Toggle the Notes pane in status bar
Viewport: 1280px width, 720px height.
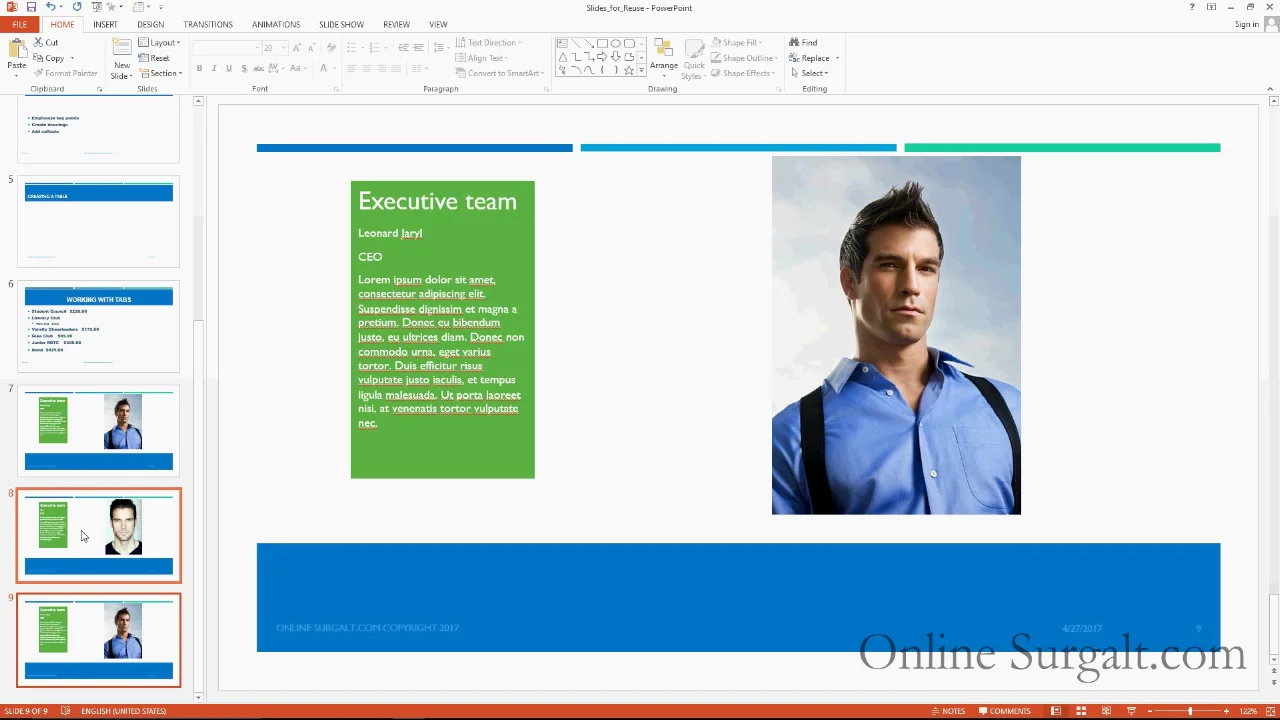(948, 711)
